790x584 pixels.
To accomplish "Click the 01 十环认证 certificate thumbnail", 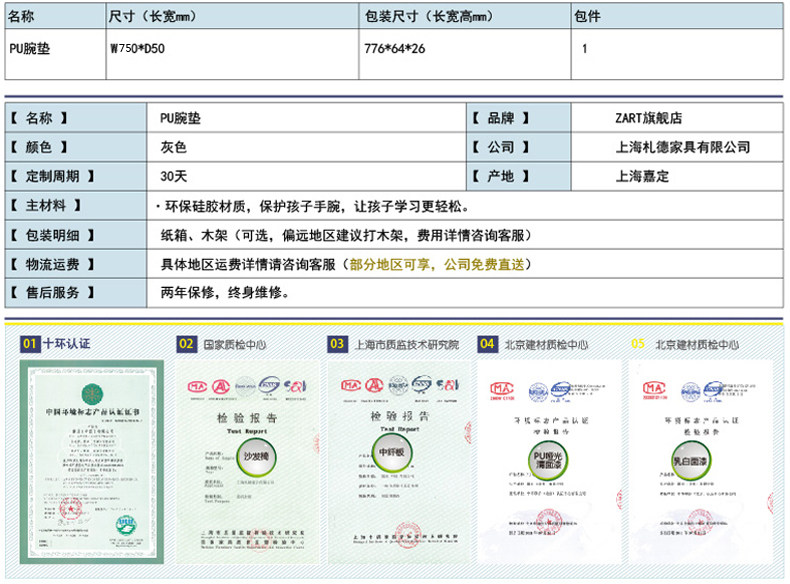I will tap(92, 462).
